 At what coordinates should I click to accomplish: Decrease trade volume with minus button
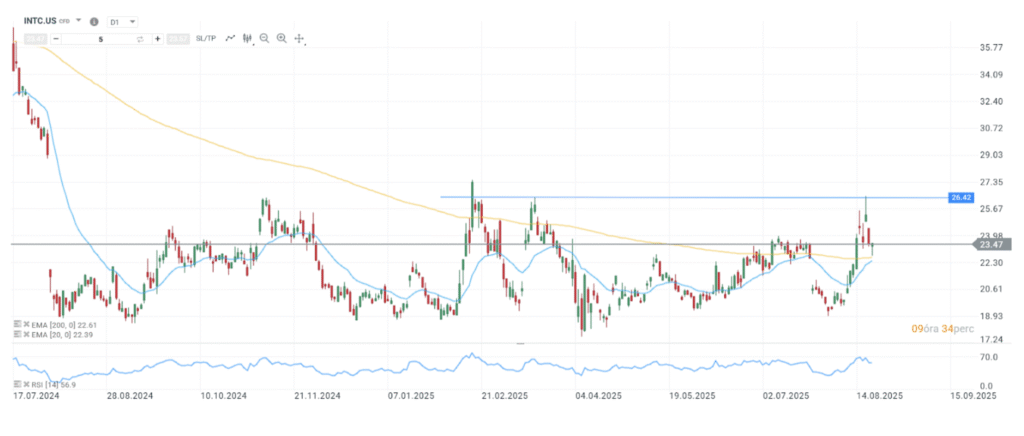point(57,38)
